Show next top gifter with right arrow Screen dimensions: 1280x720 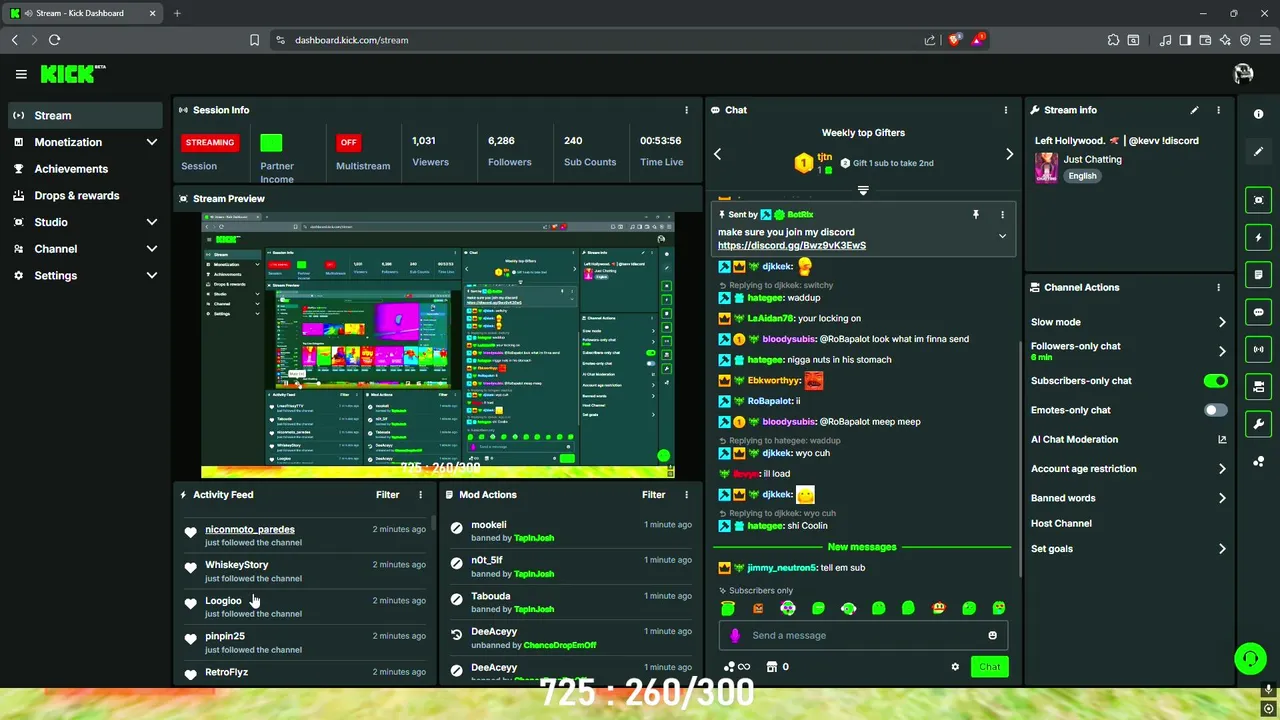[1009, 154]
